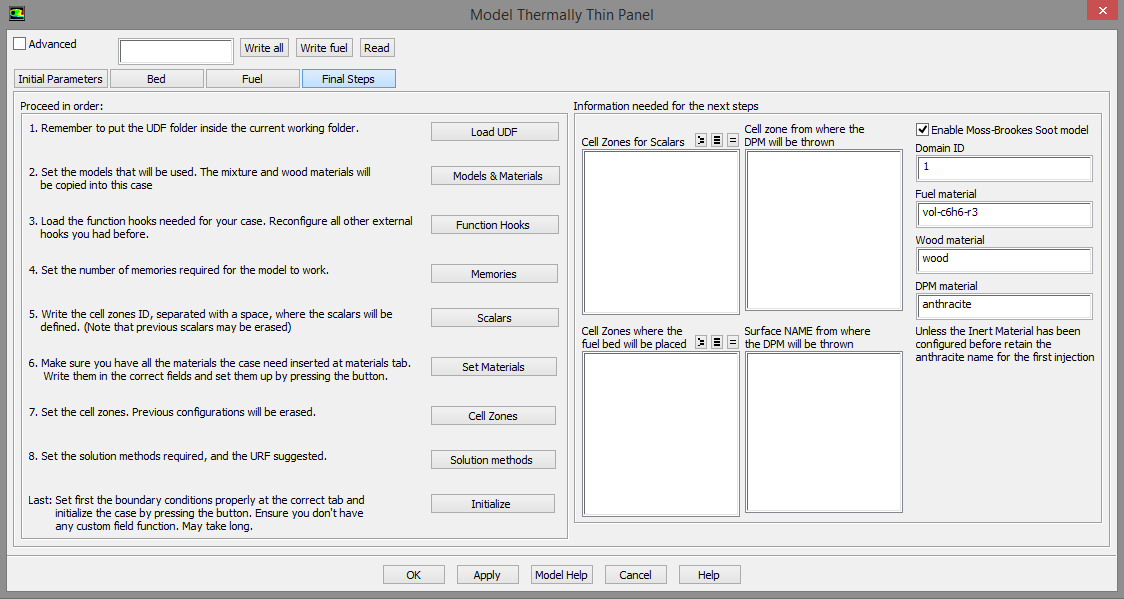Image resolution: width=1124 pixels, height=599 pixels.
Task: Click the Help button
Action: [x=709, y=575]
